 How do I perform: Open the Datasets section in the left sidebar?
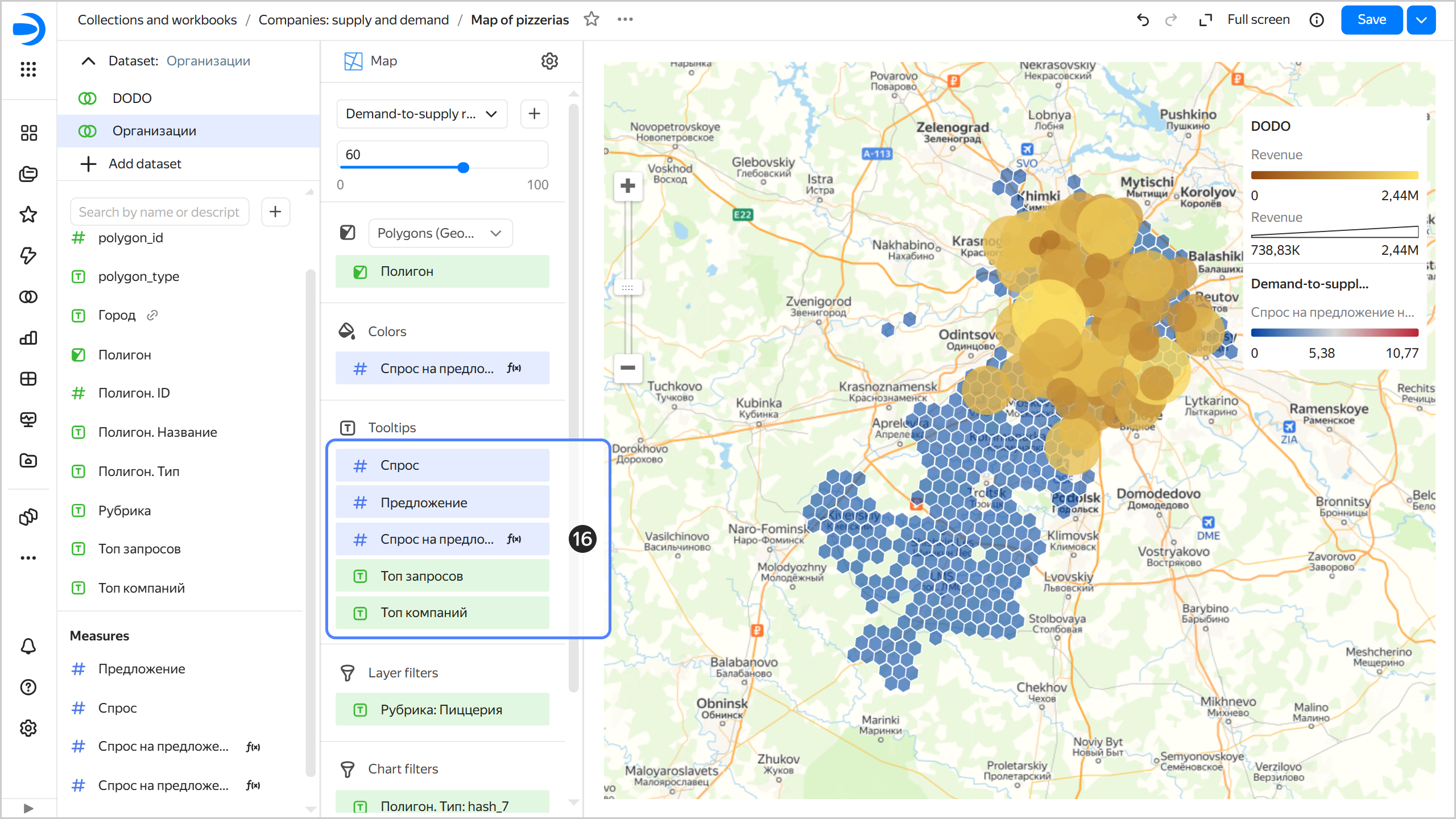pyautogui.click(x=28, y=296)
